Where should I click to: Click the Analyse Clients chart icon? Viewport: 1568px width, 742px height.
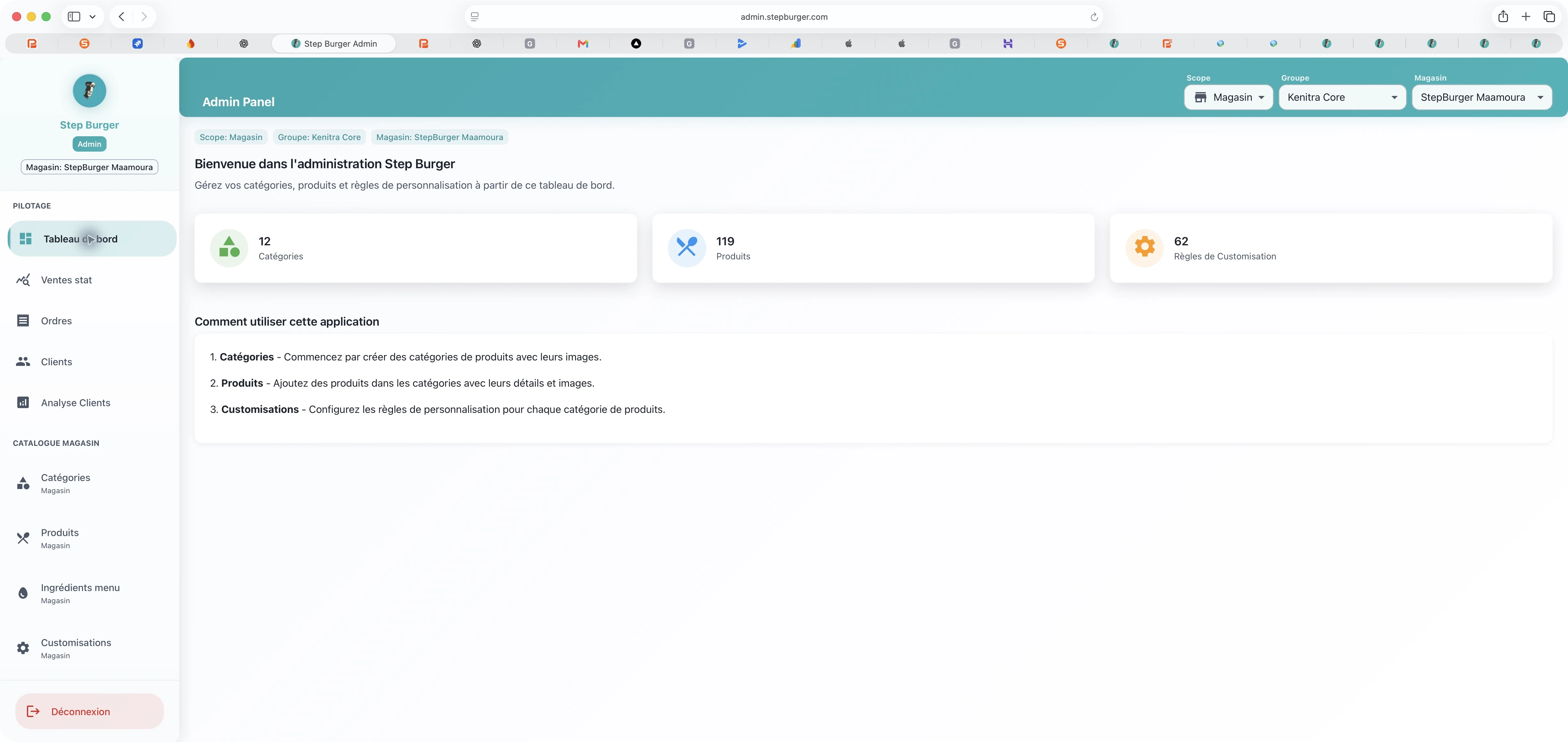coord(23,402)
